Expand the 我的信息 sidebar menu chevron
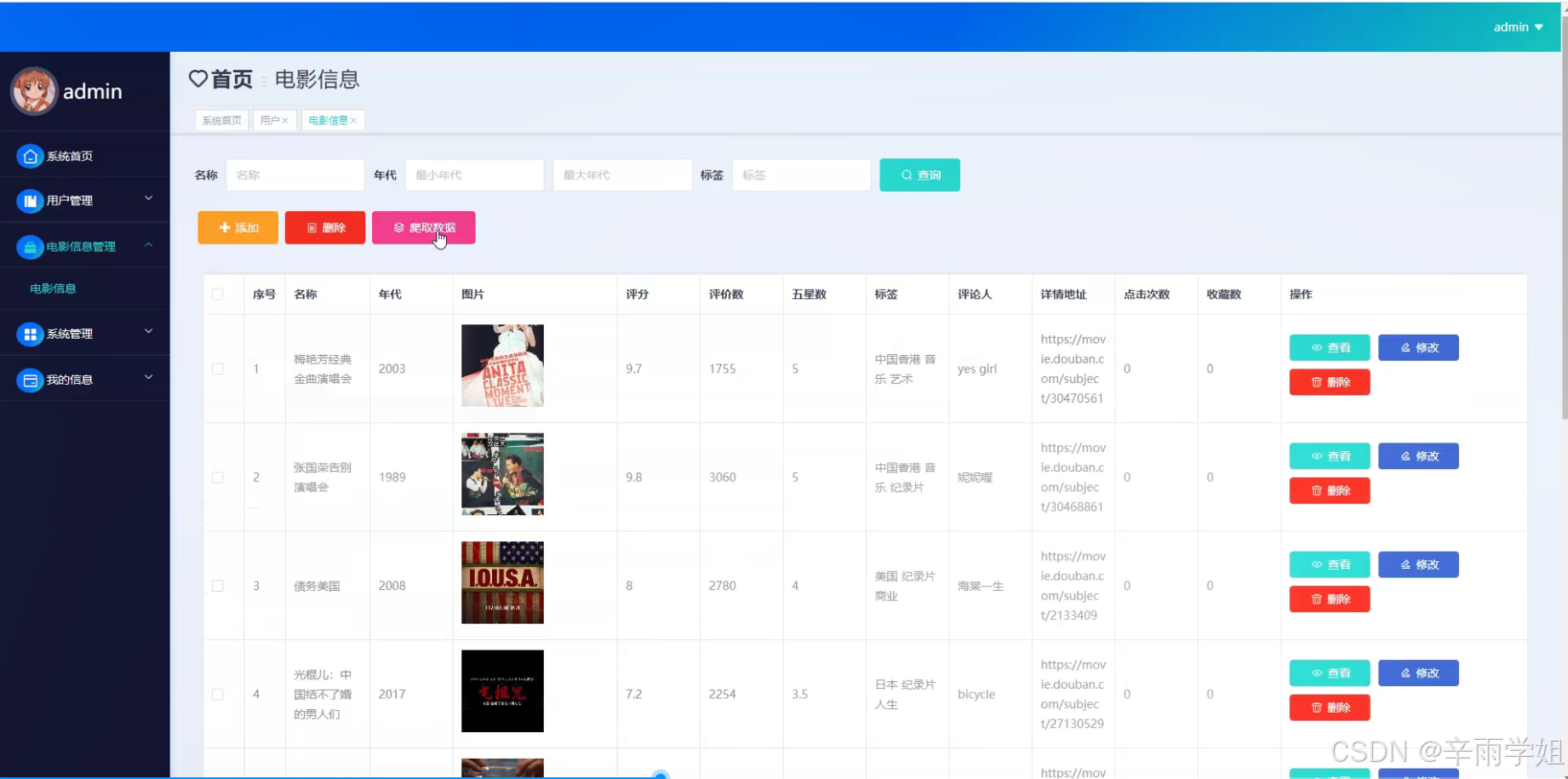The height and width of the screenshot is (779, 1568). coord(149,377)
